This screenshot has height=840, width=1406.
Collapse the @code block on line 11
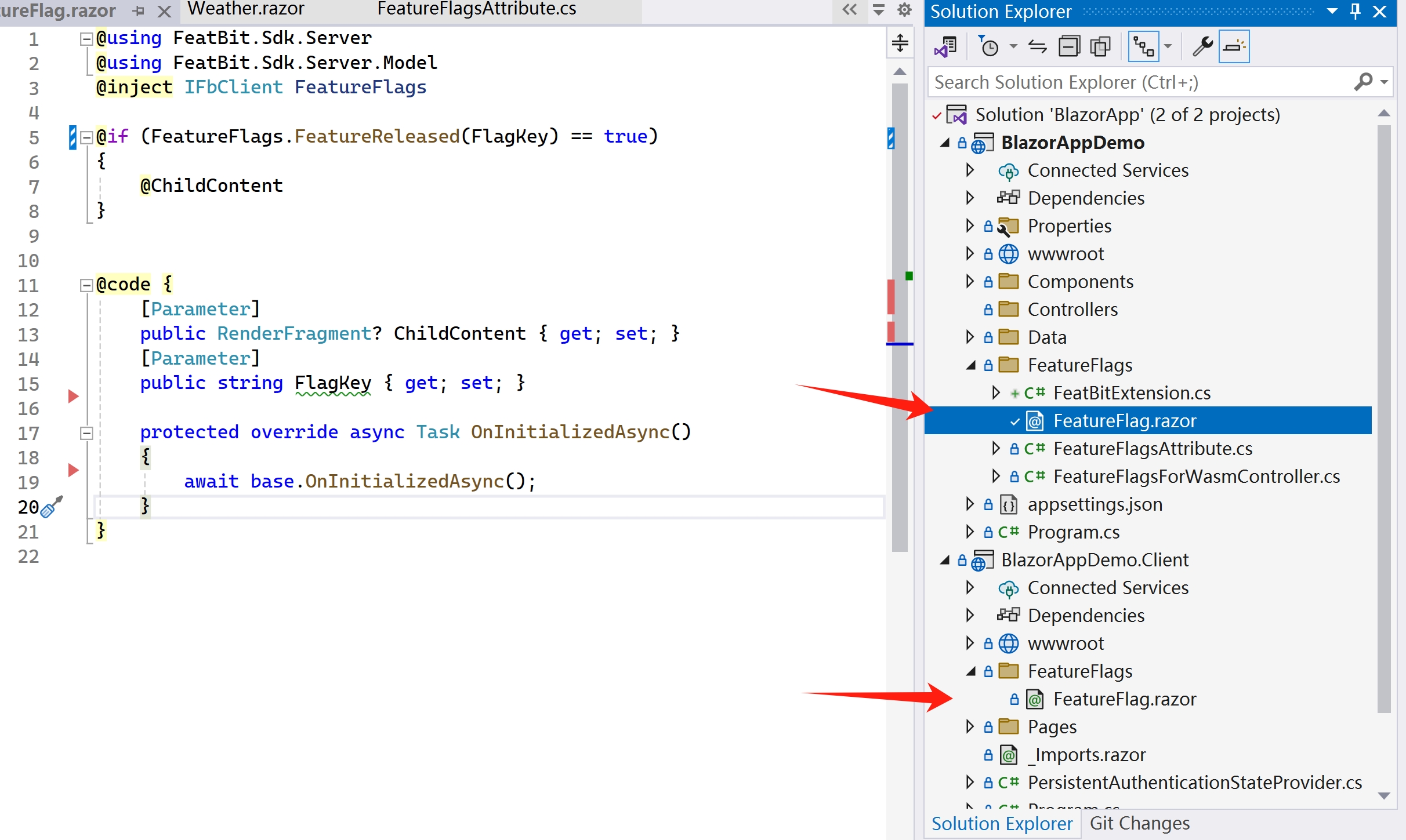coord(86,285)
